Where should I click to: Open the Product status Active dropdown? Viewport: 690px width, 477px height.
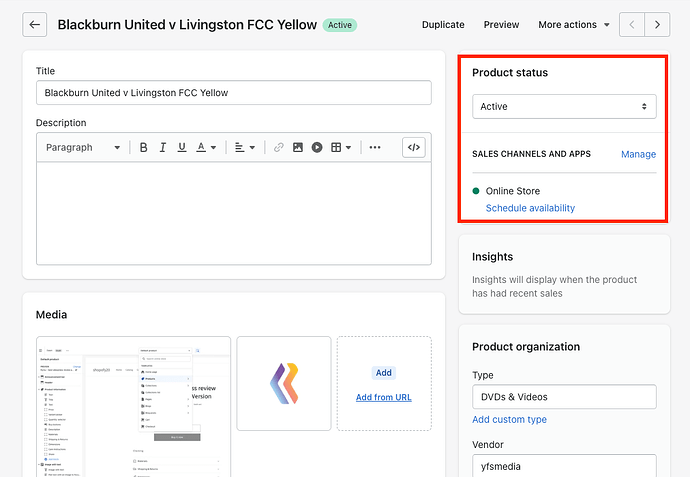pos(564,106)
